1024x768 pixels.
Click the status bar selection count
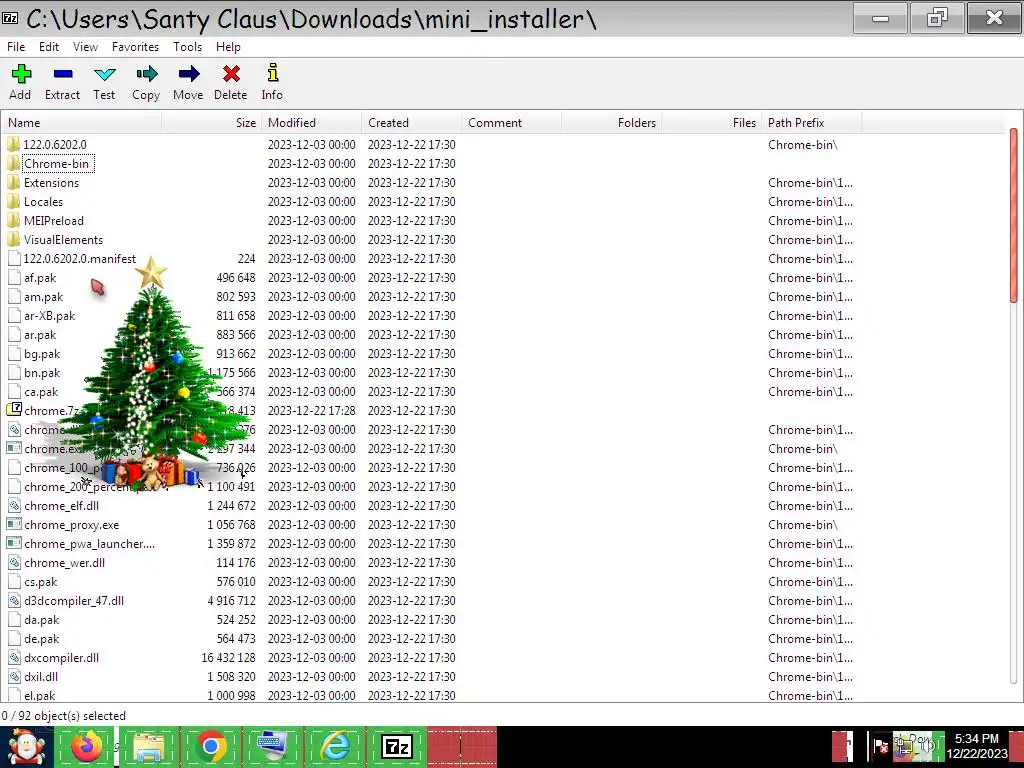[x=63, y=715]
